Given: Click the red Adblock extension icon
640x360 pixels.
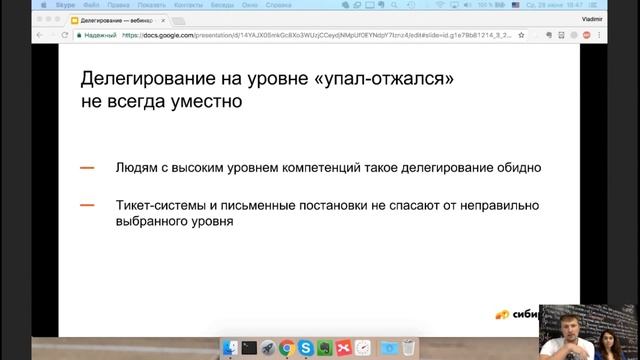Looking at the screenshot, I should (x=587, y=36).
